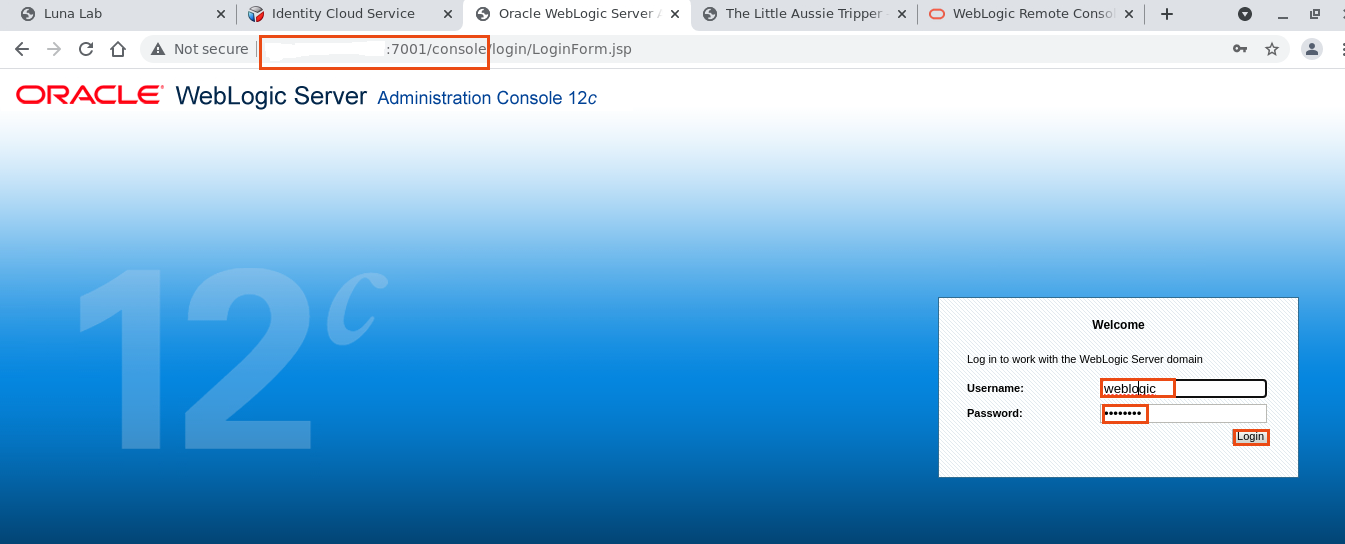Go back to the previous page

(x=22, y=49)
